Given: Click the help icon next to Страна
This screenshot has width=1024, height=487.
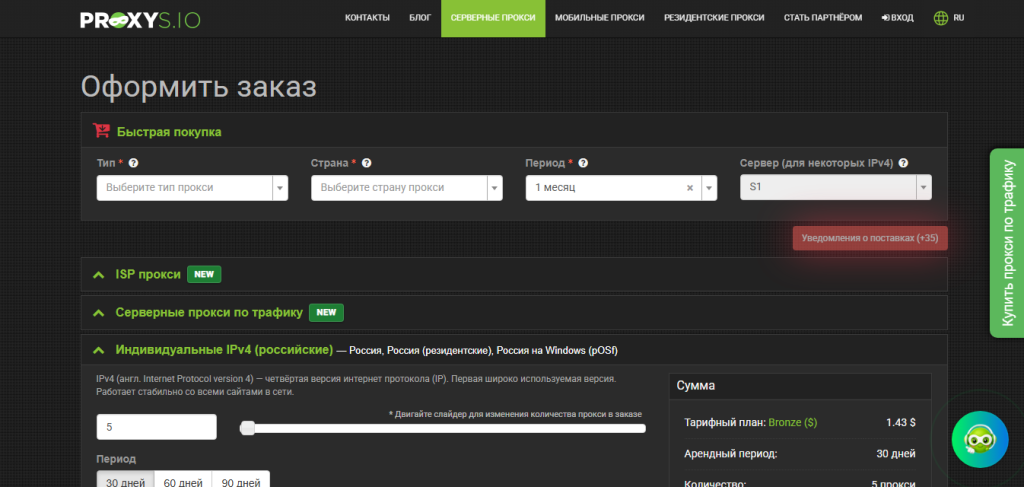Looking at the screenshot, I should point(366,163).
